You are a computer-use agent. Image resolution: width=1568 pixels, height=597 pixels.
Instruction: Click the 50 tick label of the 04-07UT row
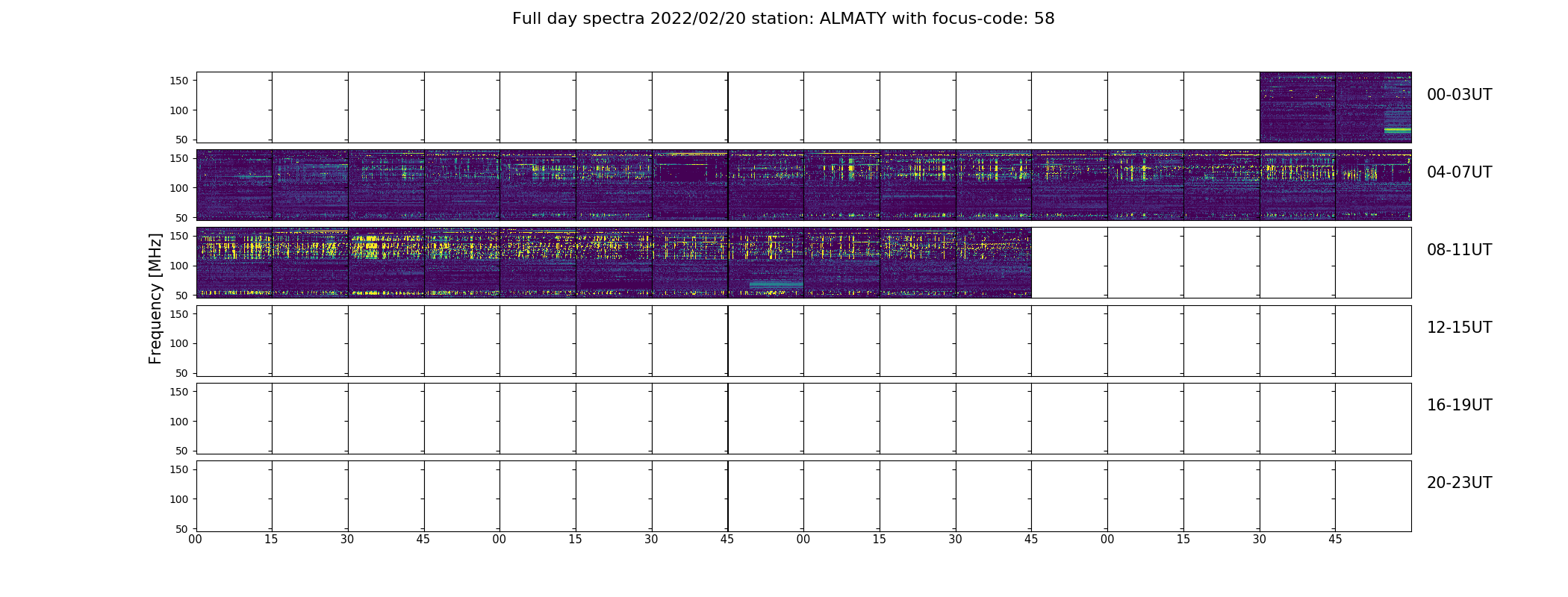click(182, 218)
